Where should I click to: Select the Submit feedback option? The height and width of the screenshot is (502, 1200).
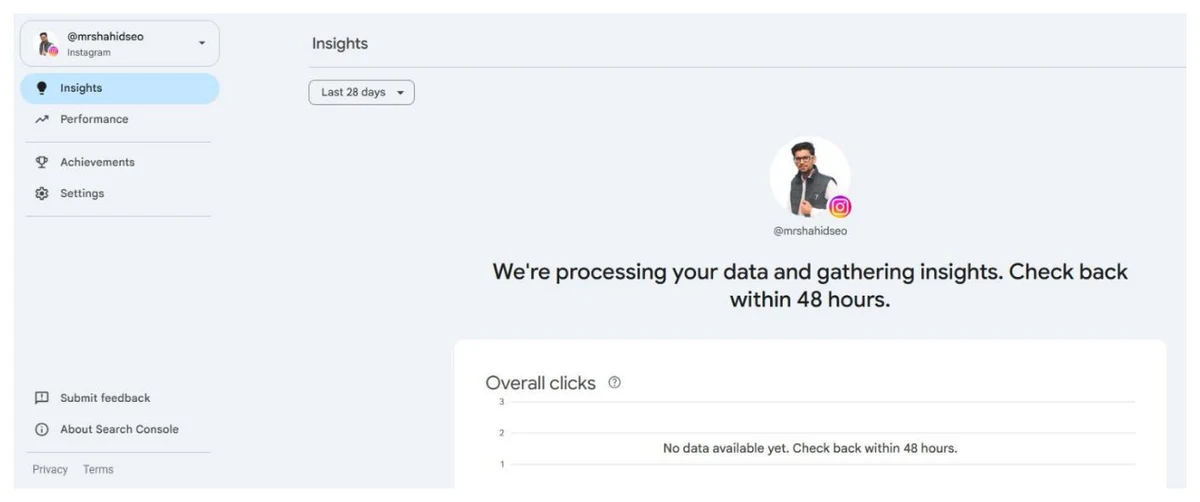point(119,398)
